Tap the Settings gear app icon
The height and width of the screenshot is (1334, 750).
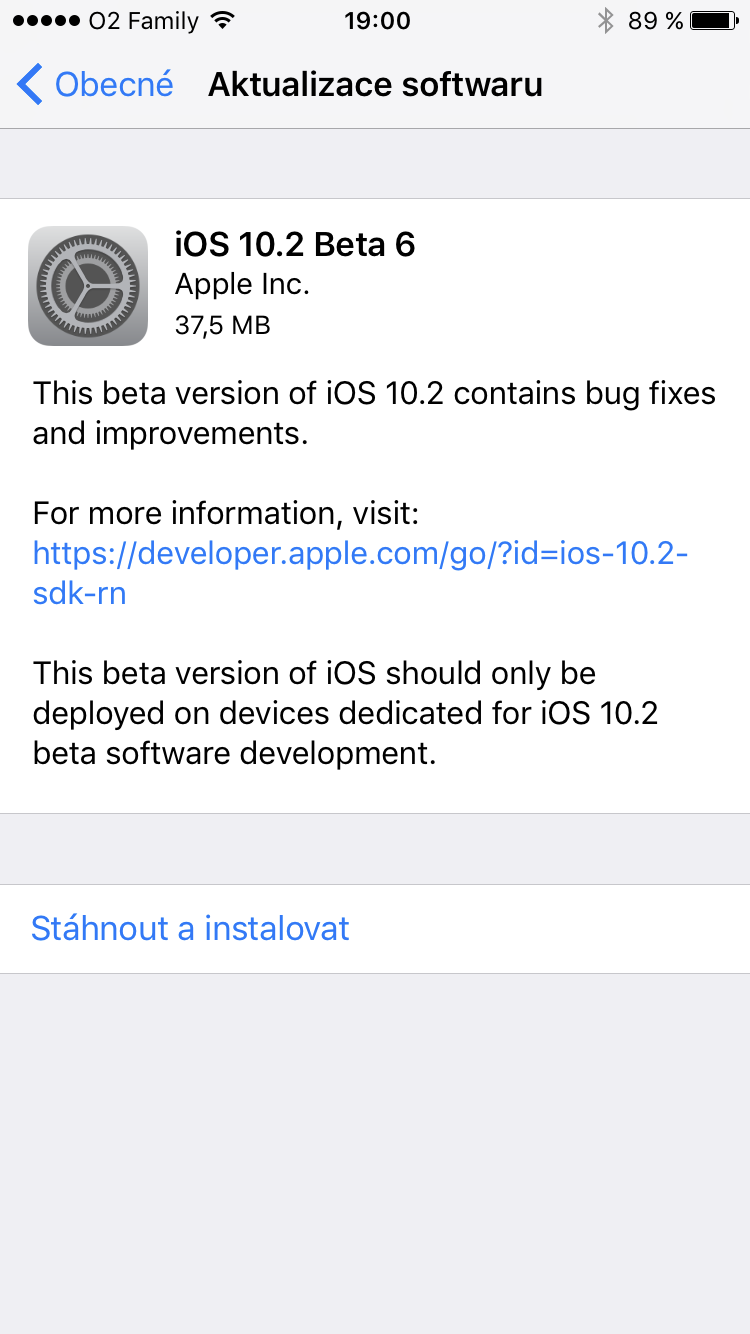tap(88, 286)
